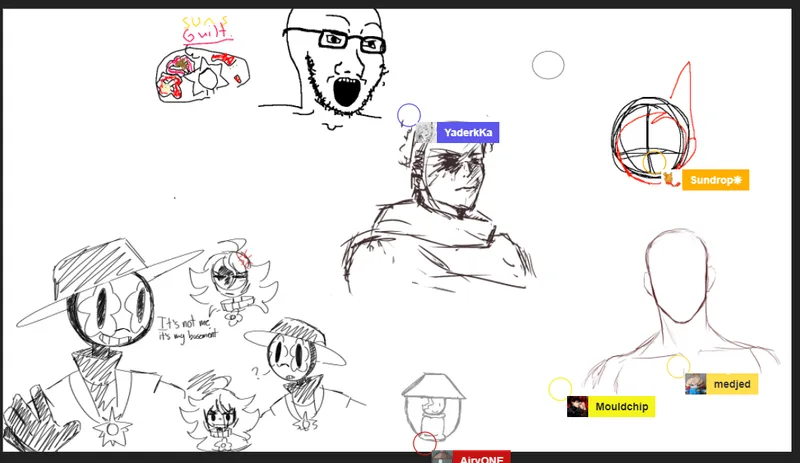
Task: Click the blue cursor circle above YaderkKa
Action: [x=408, y=114]
